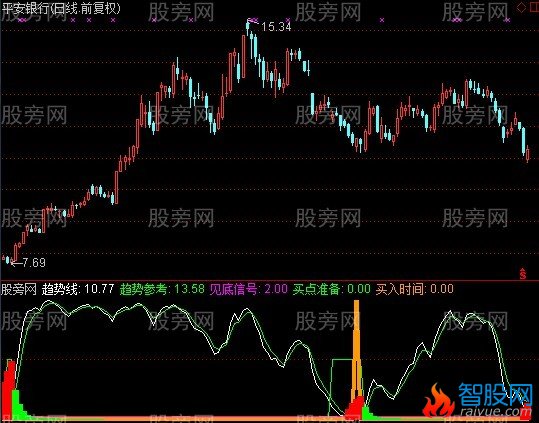The height and width of the screenshot is (423, 539).
Task: Click the 股旁网 indicator name in sub-panel header
Action: pos(19,289)
